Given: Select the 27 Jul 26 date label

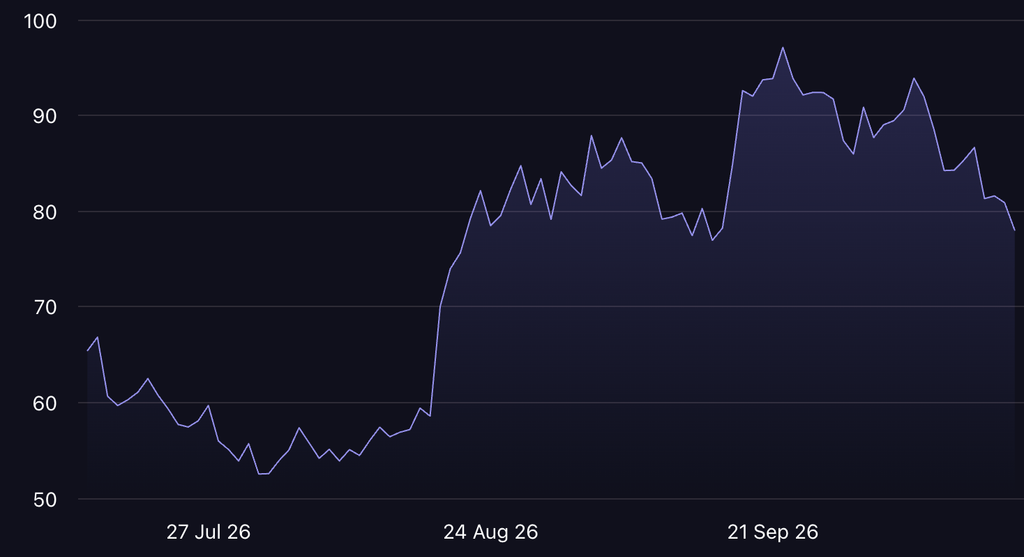Looking at the screenshot, I should pyautogui.click(x=208, y=532).
